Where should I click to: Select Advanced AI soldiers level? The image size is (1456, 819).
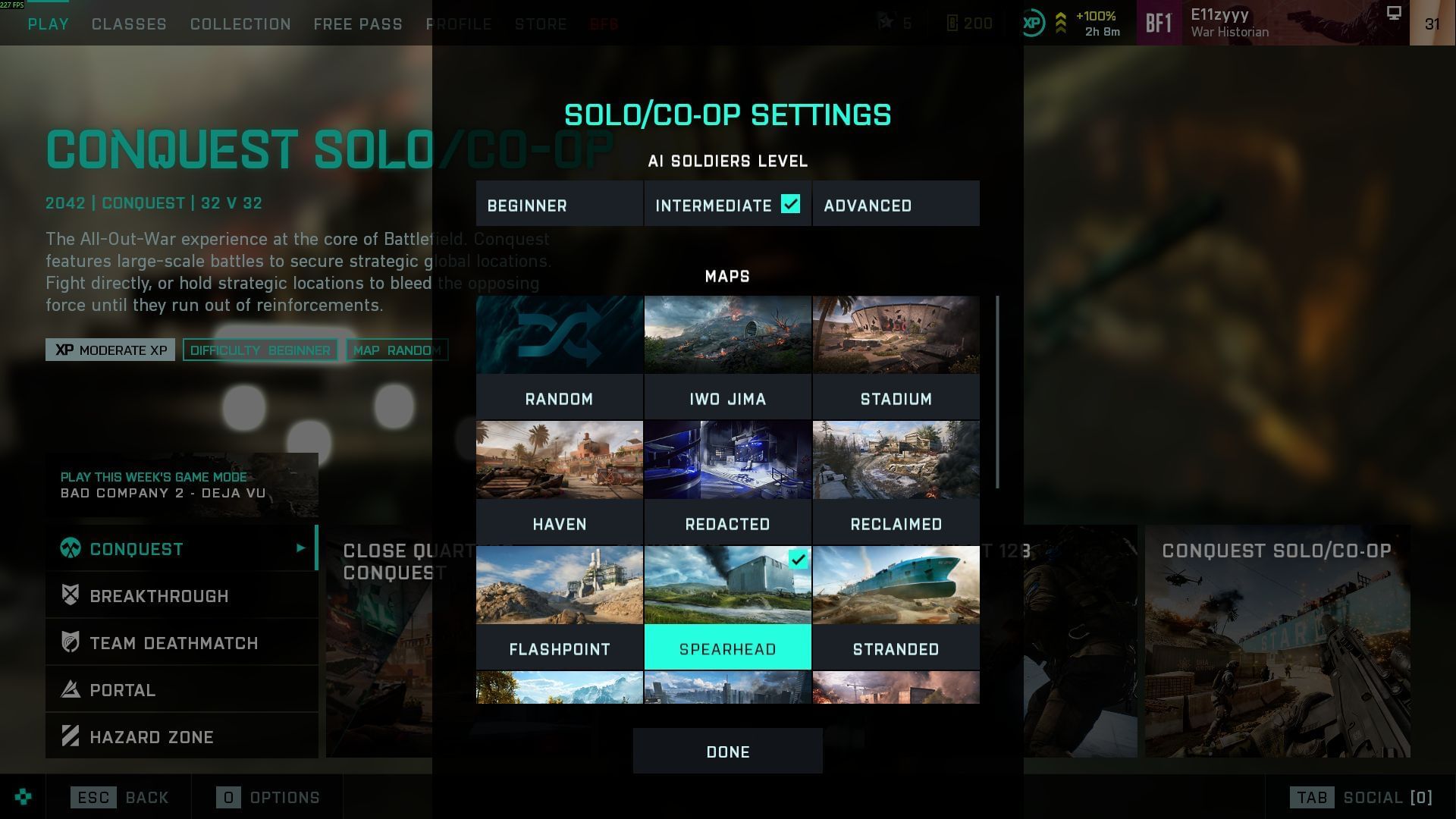[896, 204]
